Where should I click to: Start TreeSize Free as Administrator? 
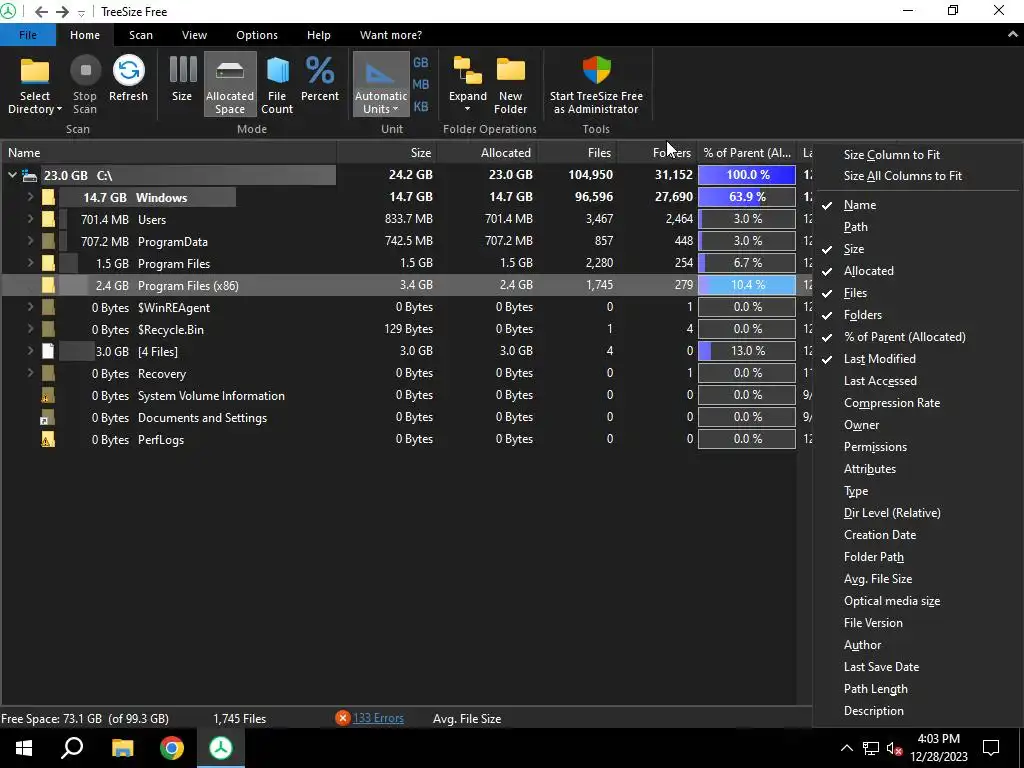tap(596, 85)
